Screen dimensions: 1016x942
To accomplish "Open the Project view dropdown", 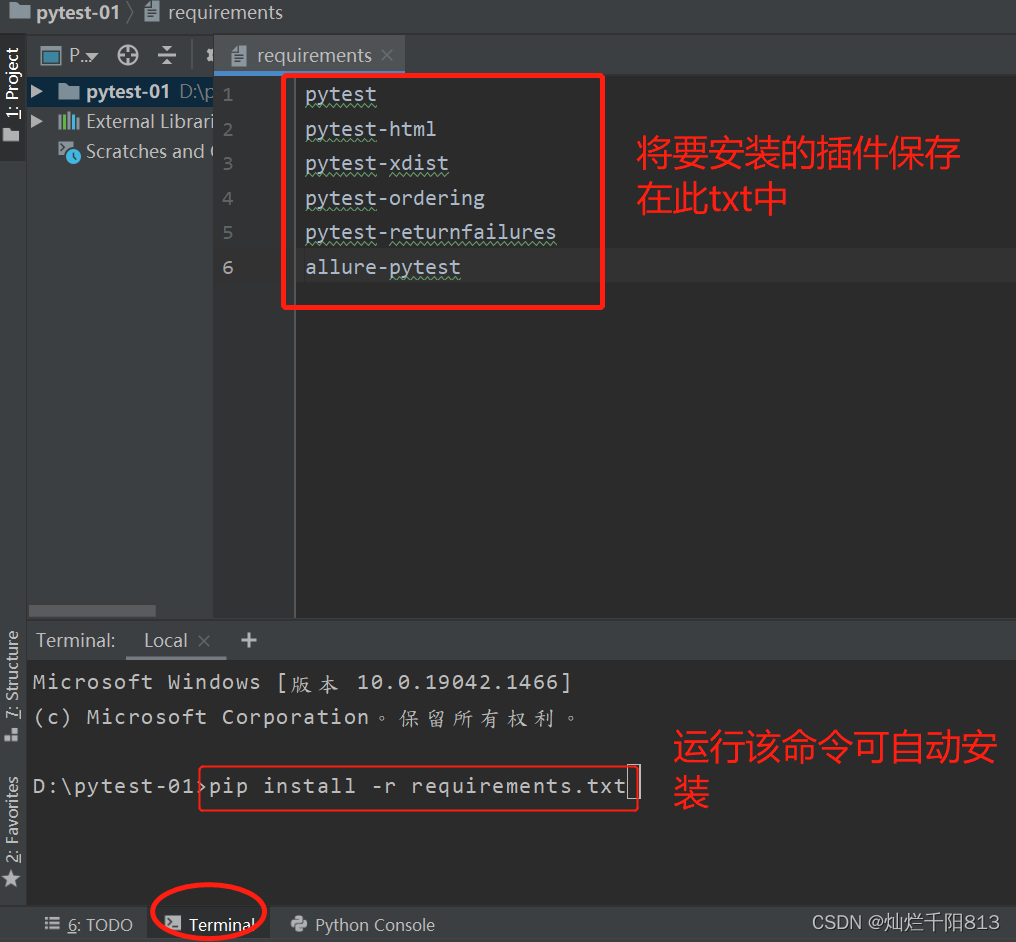I will click(84, 56).
